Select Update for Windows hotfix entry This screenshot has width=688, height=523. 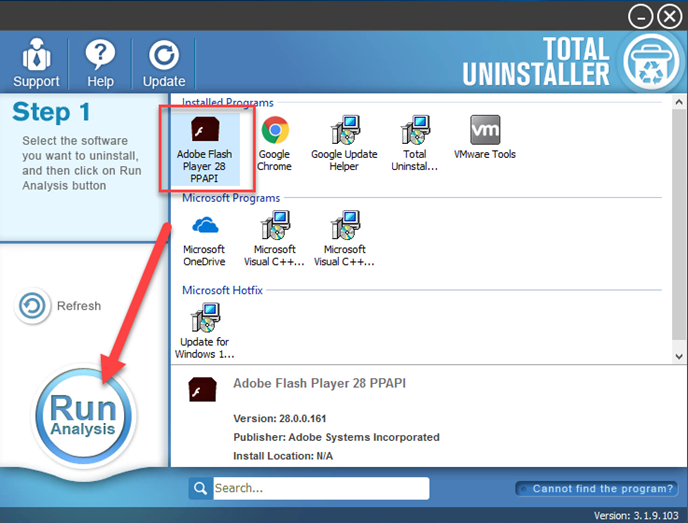tap(204, 331)
